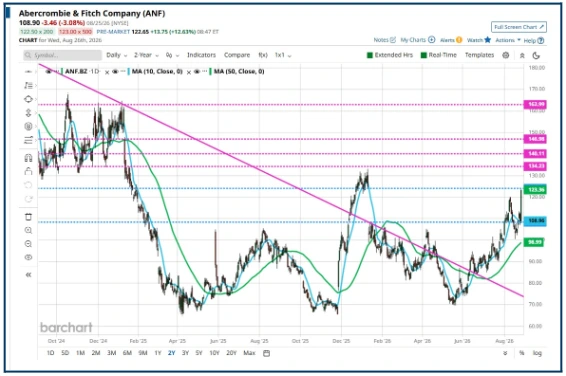Click the 162.99 magenta price label
This screenshot has width=566, height=376.
[x=535, y=104]
